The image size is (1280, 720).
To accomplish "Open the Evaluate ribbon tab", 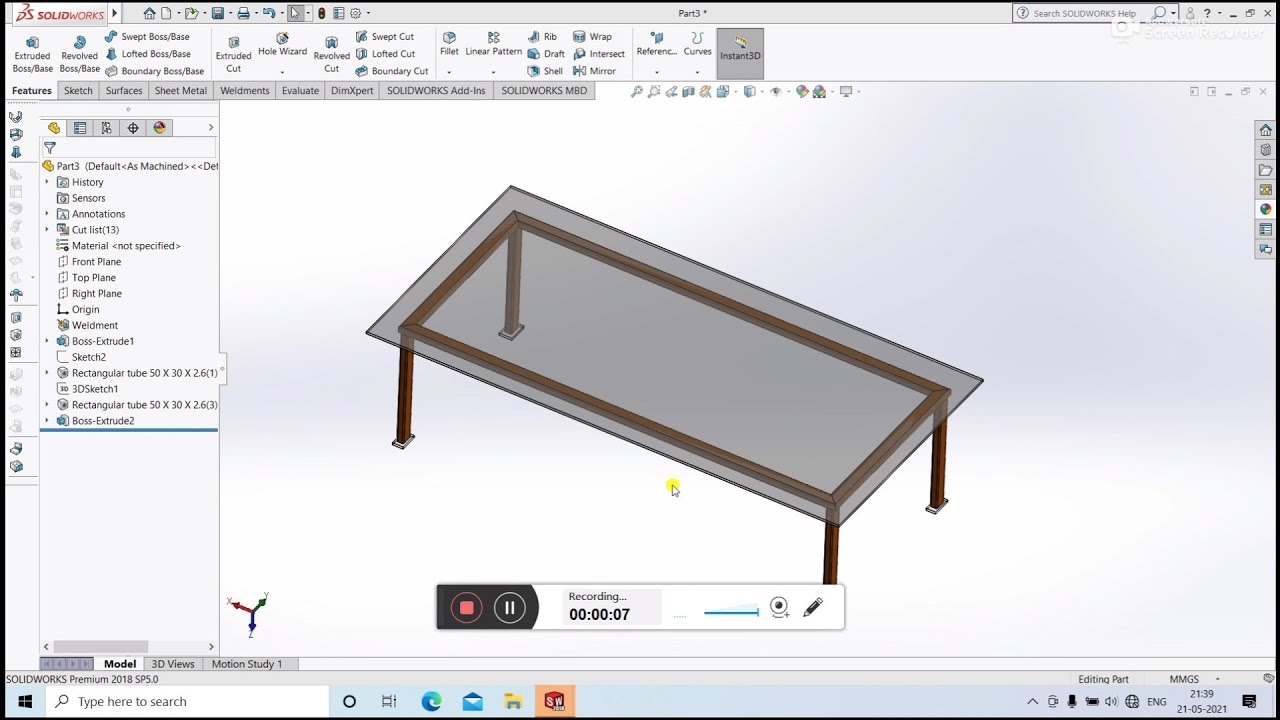I will click(x=300, y=90).
